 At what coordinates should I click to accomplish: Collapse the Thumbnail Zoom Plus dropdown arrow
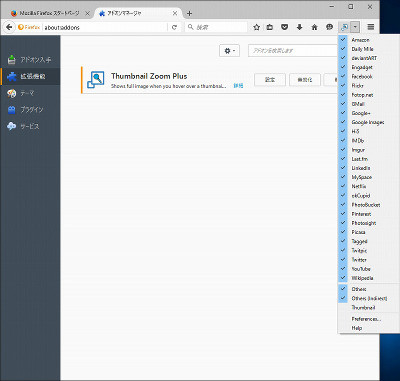[355, 27]
